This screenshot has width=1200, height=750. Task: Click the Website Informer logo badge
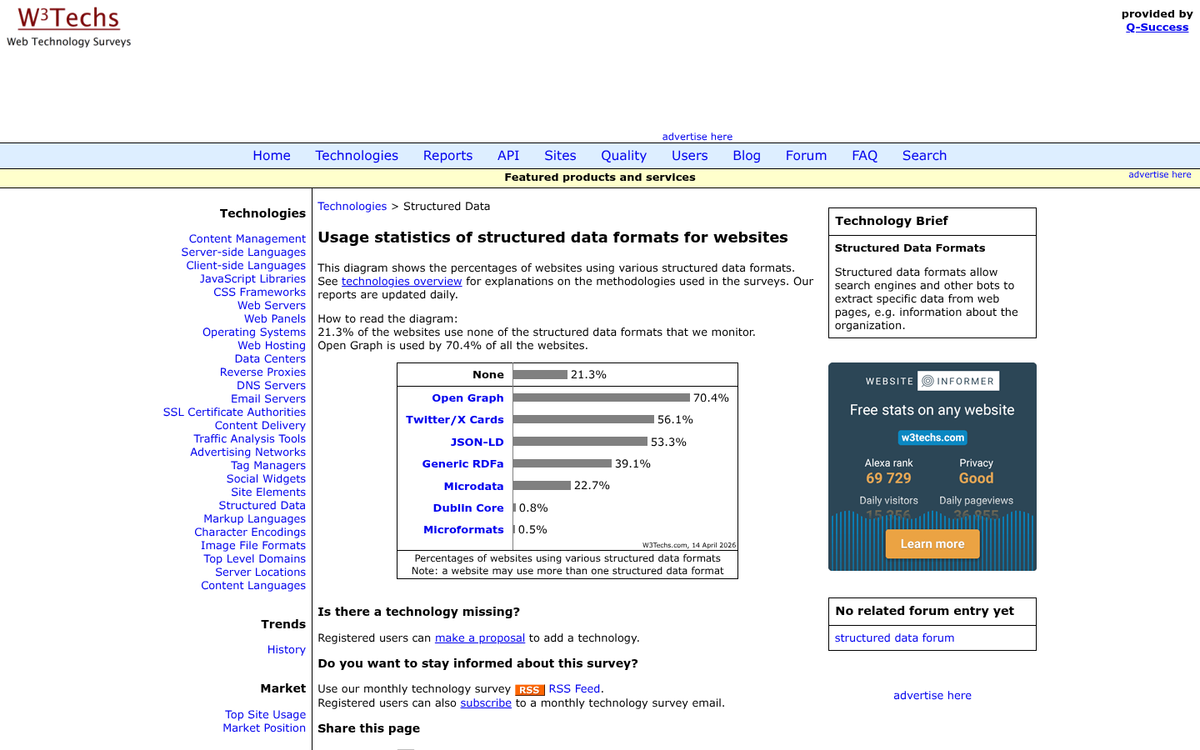(931, 380)
